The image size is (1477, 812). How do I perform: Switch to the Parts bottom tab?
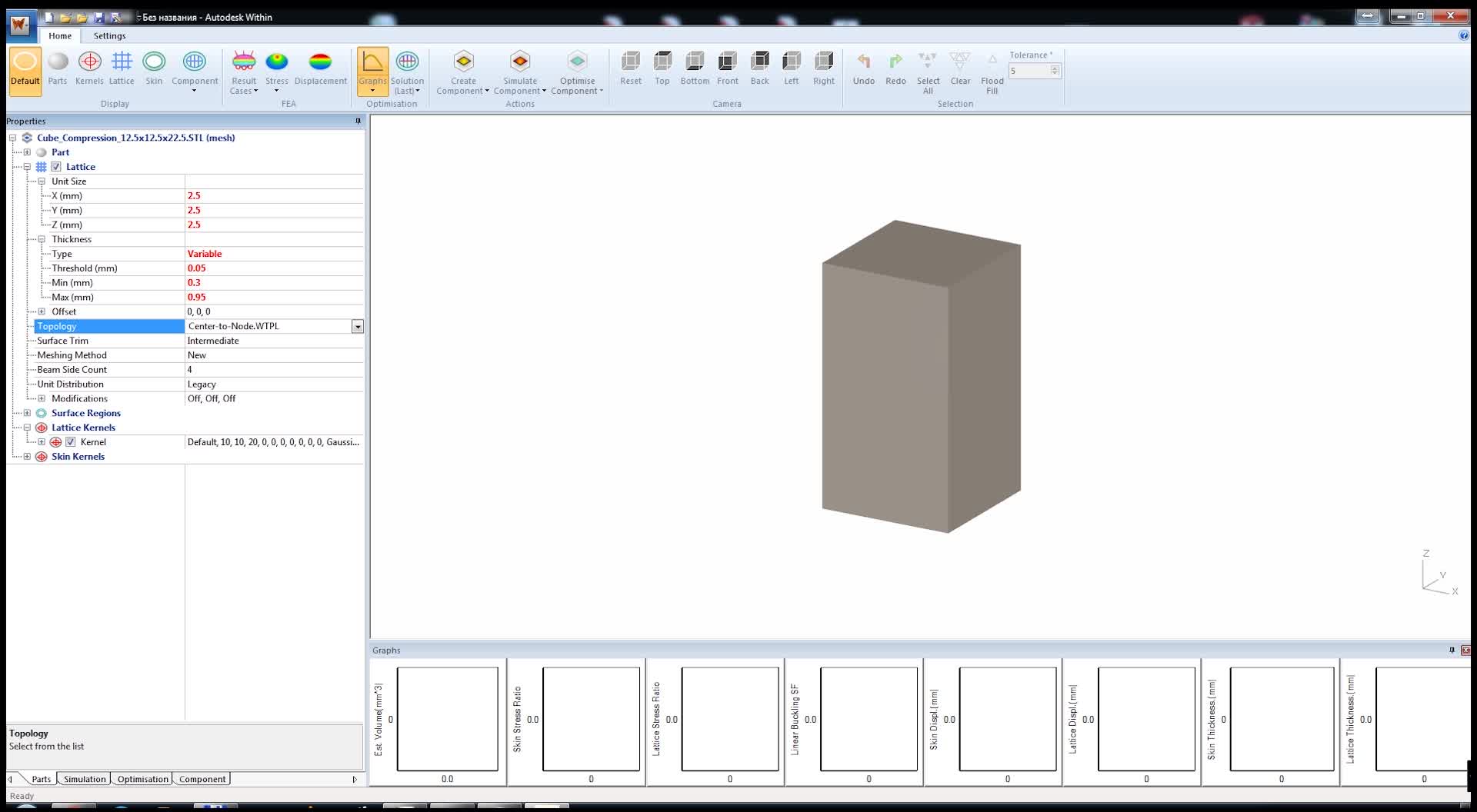41,779
